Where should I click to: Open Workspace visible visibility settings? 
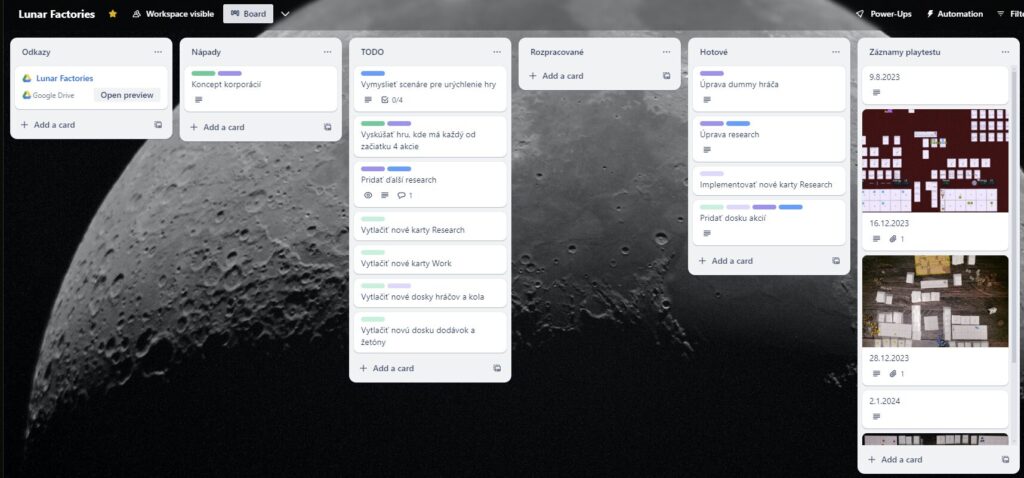point(173,14)
